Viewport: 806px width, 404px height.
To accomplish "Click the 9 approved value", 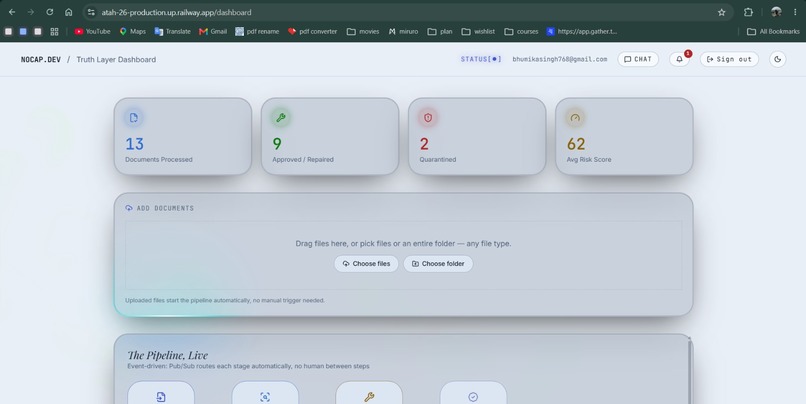I will tap(277, 144).
